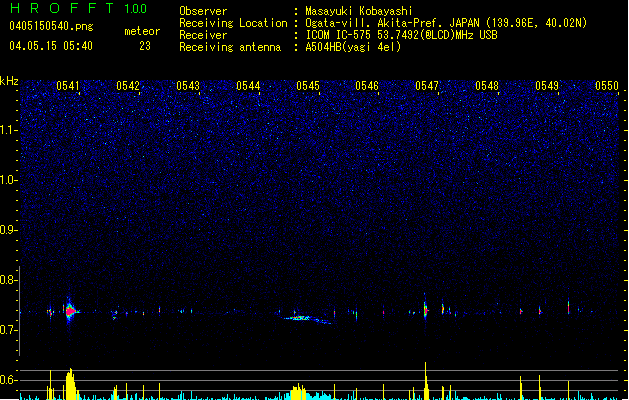Click the 0549 time marker

(547, 86)
